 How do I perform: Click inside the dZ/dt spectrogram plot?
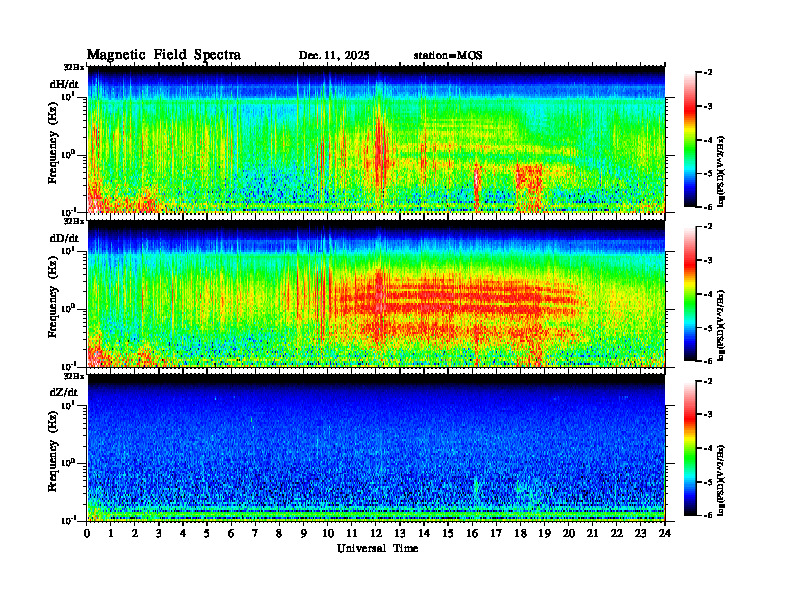(x=376, y=447)
